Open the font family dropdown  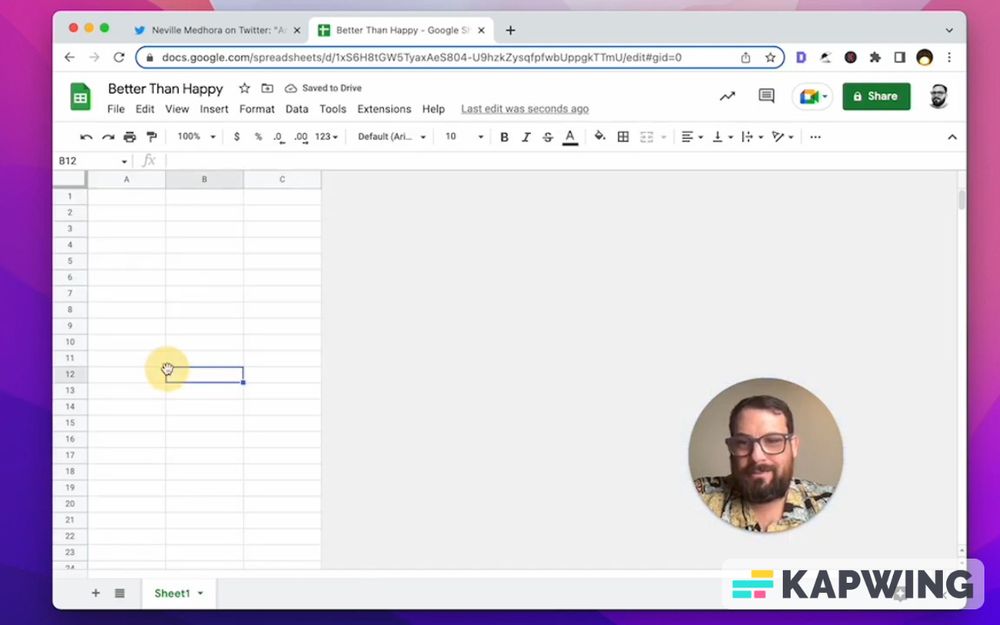[x=390, y=137]
